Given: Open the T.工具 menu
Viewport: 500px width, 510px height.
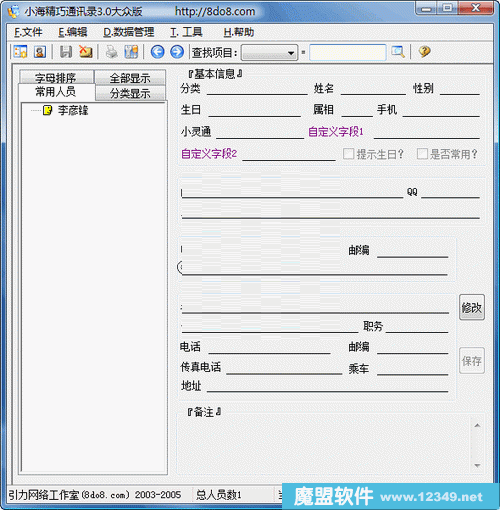Looking at the screenshot, I should point(186,32).
